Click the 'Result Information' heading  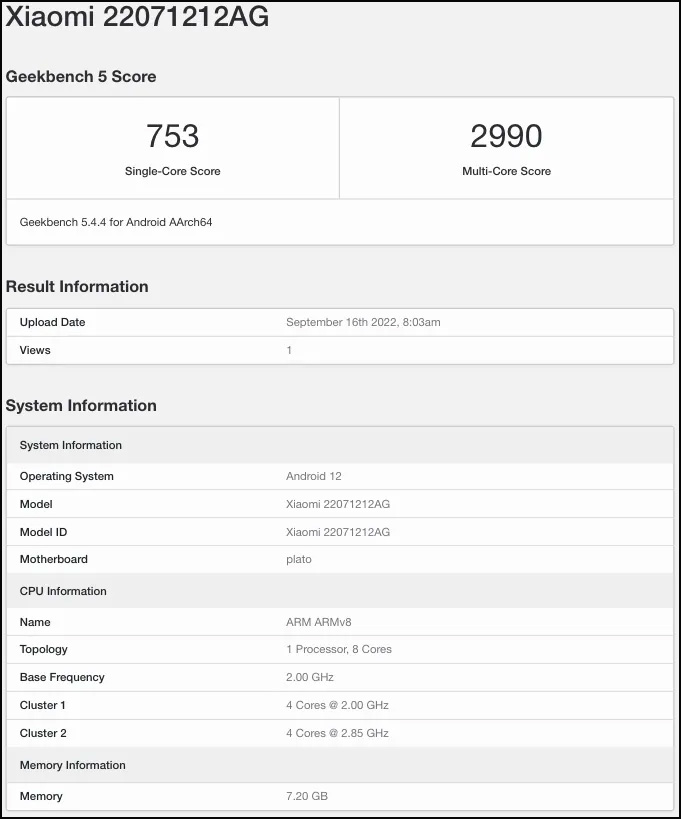[x=77, y=287]
